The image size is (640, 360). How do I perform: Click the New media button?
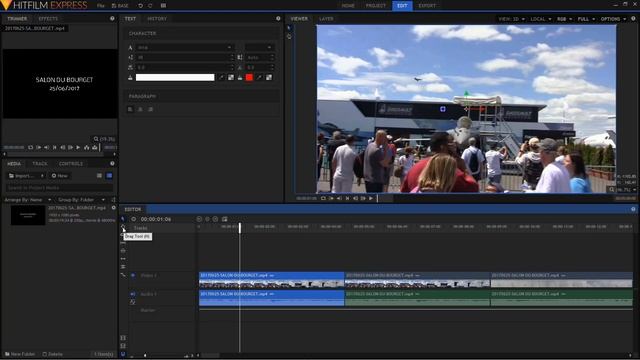[60, 176]
